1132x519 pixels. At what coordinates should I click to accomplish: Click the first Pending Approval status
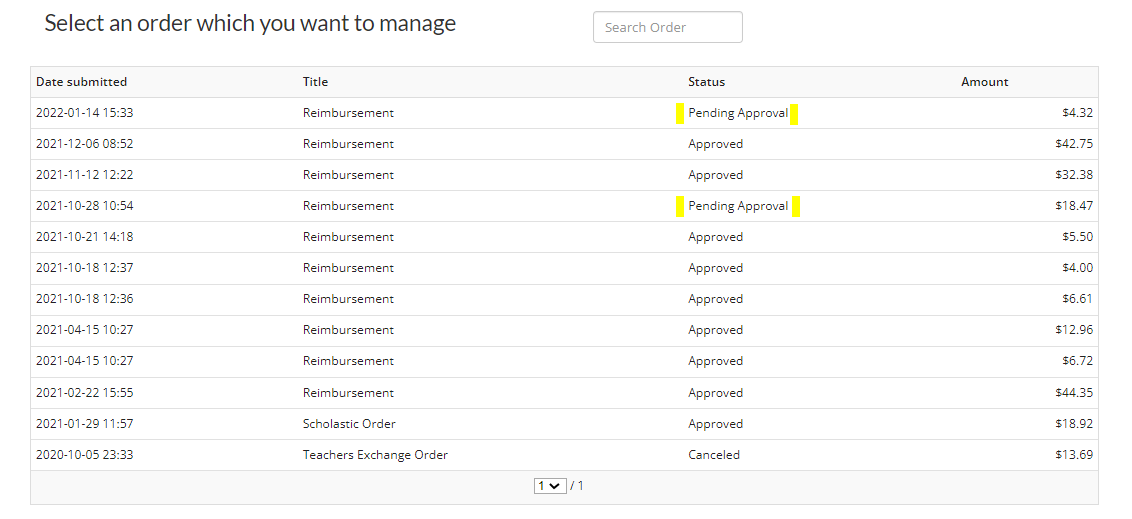(738, 113)
